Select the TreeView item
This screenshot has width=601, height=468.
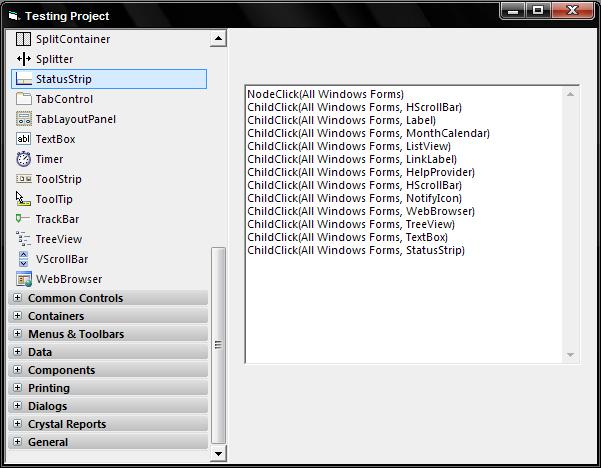[59, 239]
